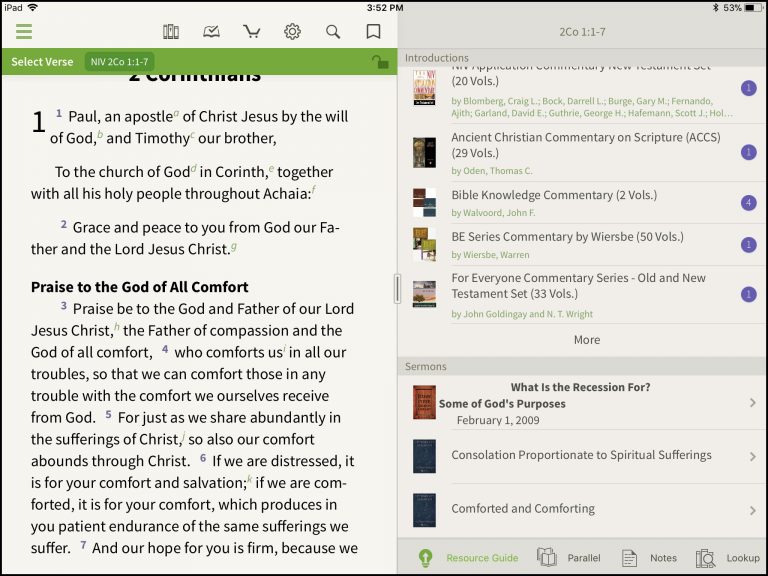This screenshot has width=768, height=576.
Task: Tap verse number 5
Action: click(108, 415)
